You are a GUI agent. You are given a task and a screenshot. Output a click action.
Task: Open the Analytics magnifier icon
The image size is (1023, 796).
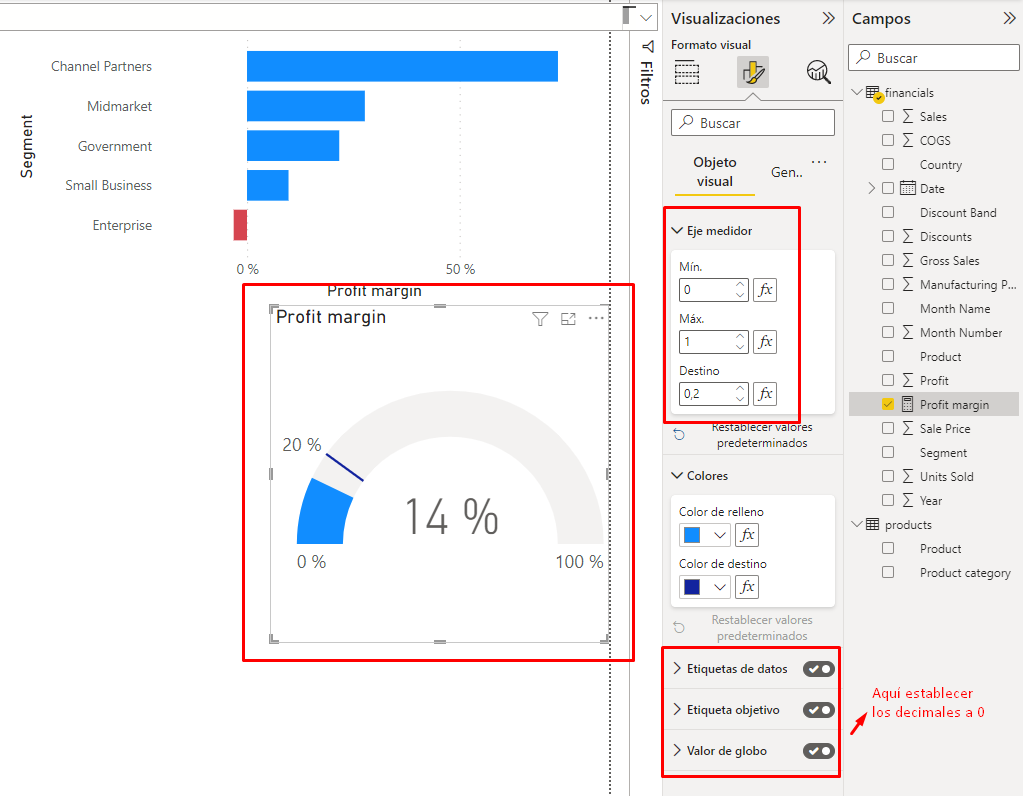pyautogui.click(x=818, y=72)
